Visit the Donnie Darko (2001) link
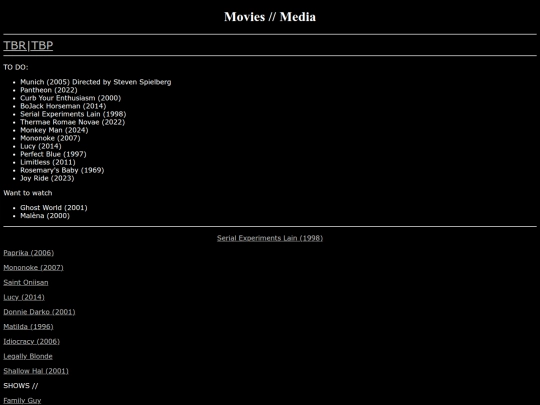 [39, 312]
